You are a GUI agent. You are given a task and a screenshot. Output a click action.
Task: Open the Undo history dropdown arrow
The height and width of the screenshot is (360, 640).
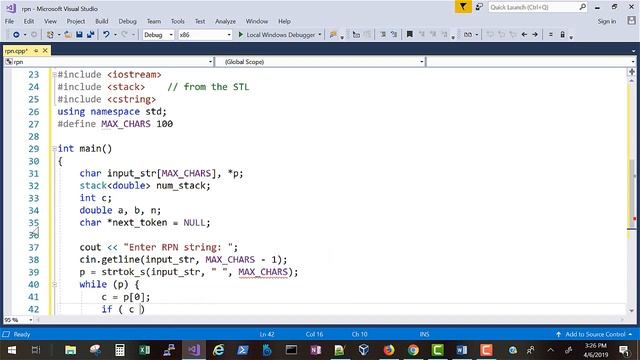pos(115,35)
